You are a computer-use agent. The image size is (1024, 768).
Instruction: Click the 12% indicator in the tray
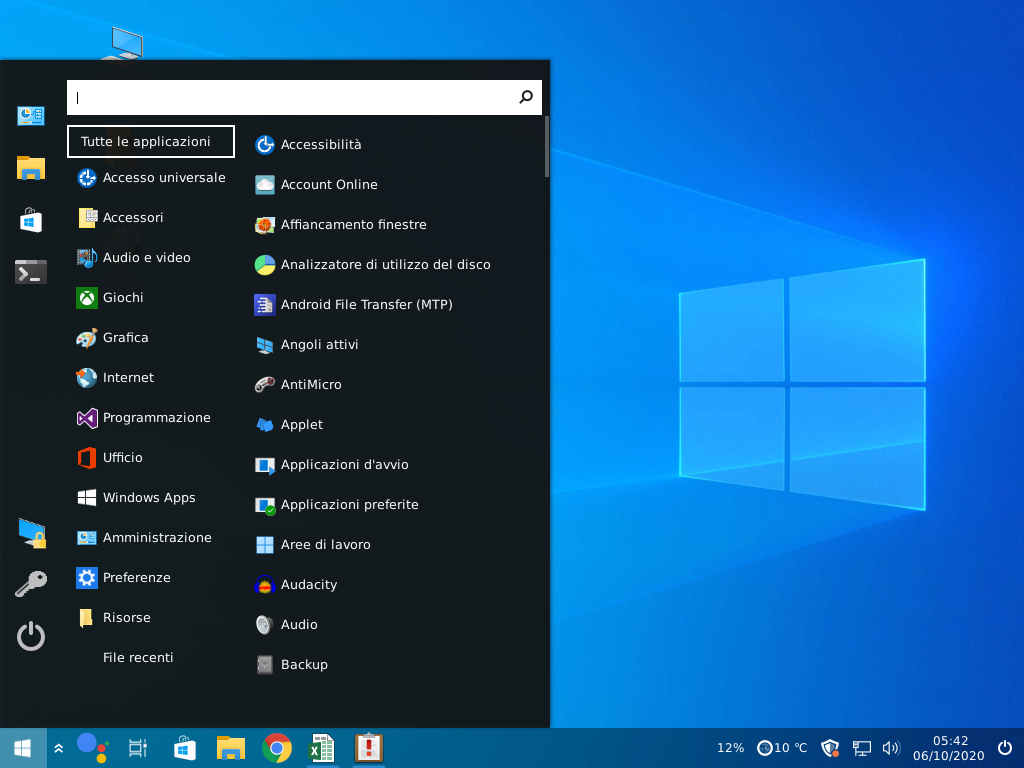tap(730, 748)
